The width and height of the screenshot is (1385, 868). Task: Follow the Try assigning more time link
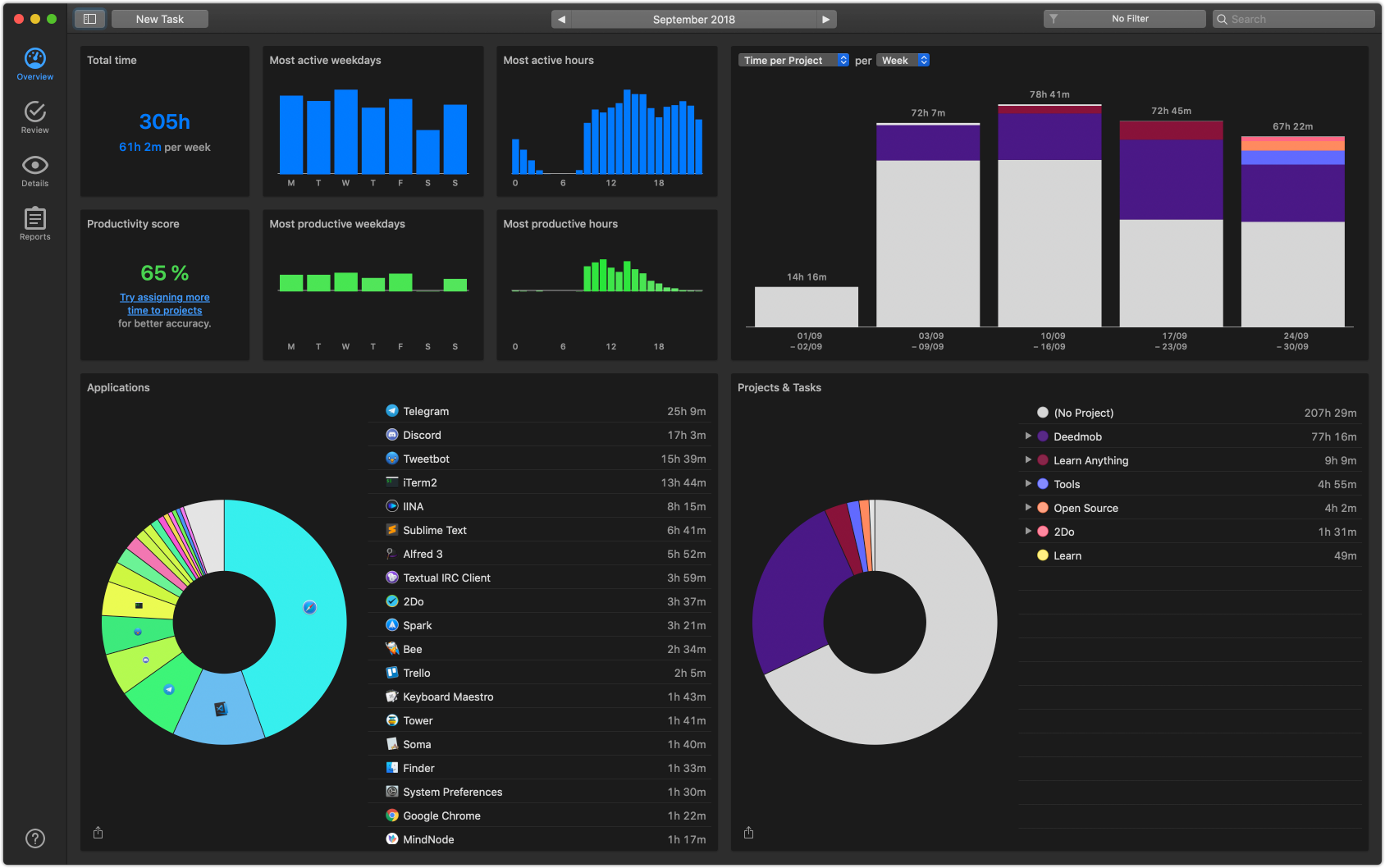165,304
